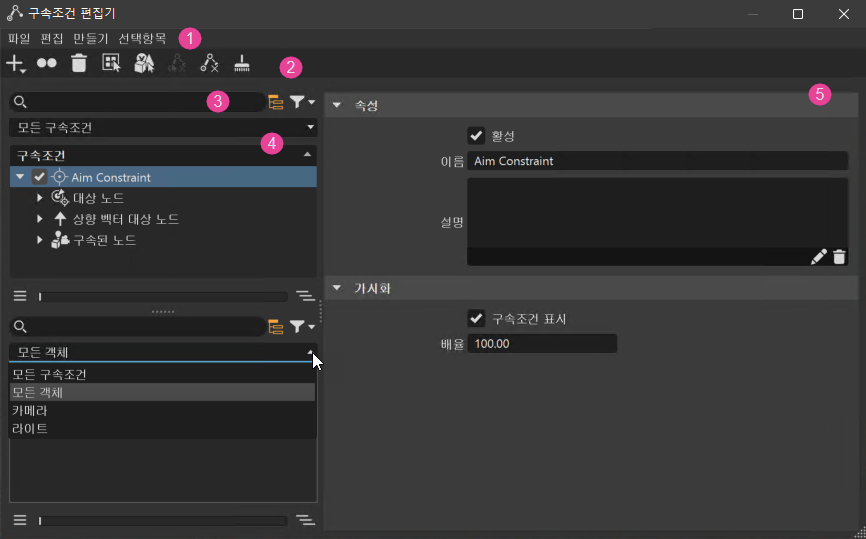Click orange hierarchy icon beside the constraint search field

[276, 102]
